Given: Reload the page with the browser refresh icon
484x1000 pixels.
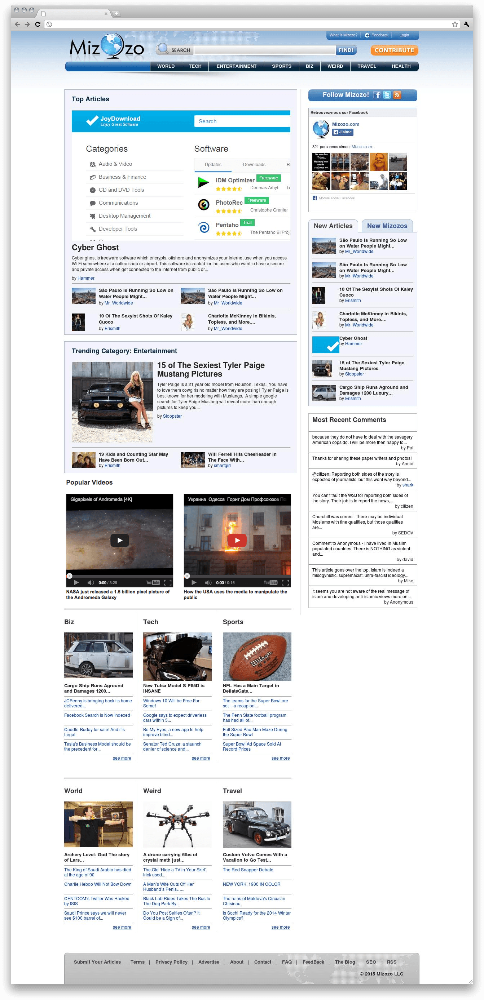Looking at the screenshot, I should tap(38, 24).
